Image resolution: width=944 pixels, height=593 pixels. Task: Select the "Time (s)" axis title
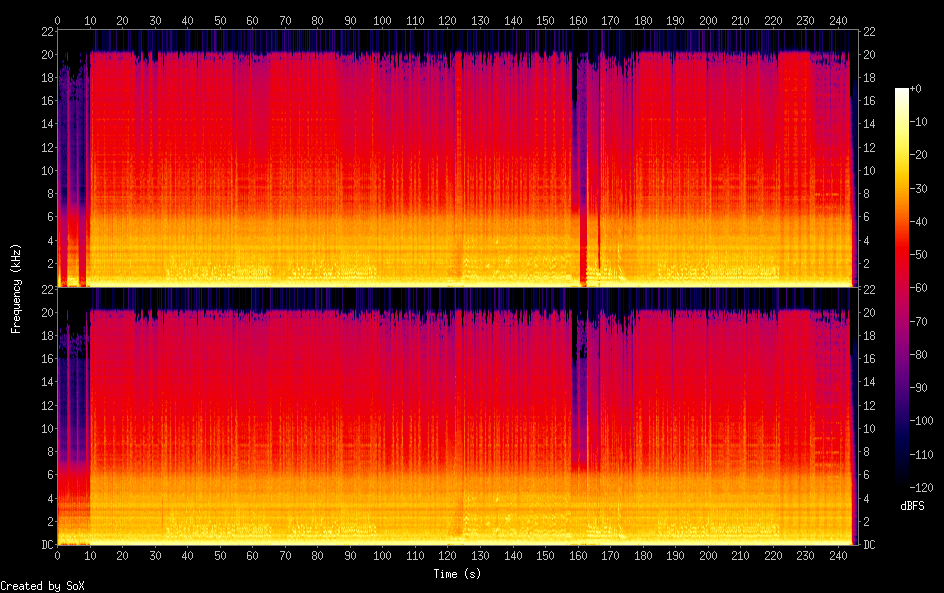(x=457, y=574)
